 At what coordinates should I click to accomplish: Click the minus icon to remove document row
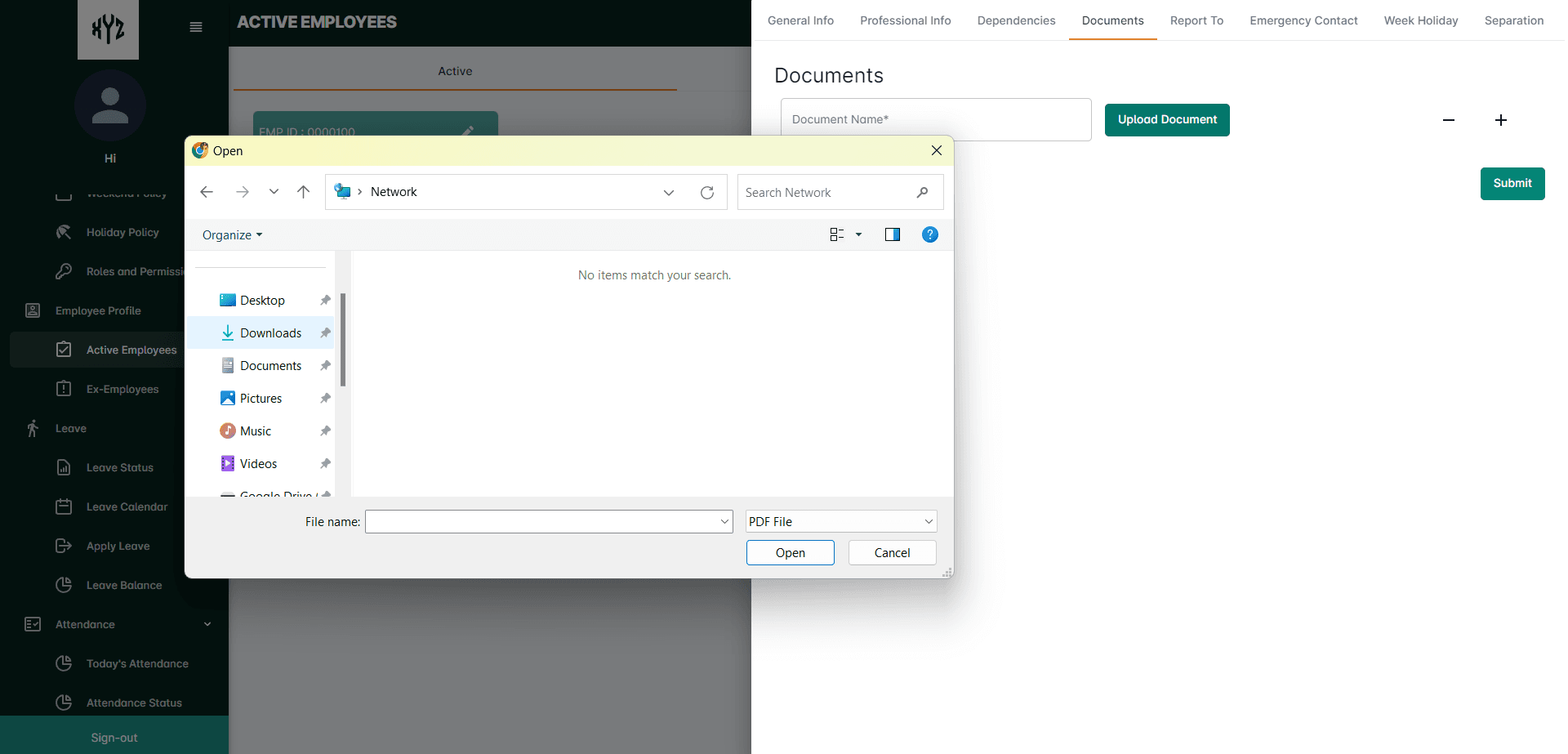[x=1449, y=120]
